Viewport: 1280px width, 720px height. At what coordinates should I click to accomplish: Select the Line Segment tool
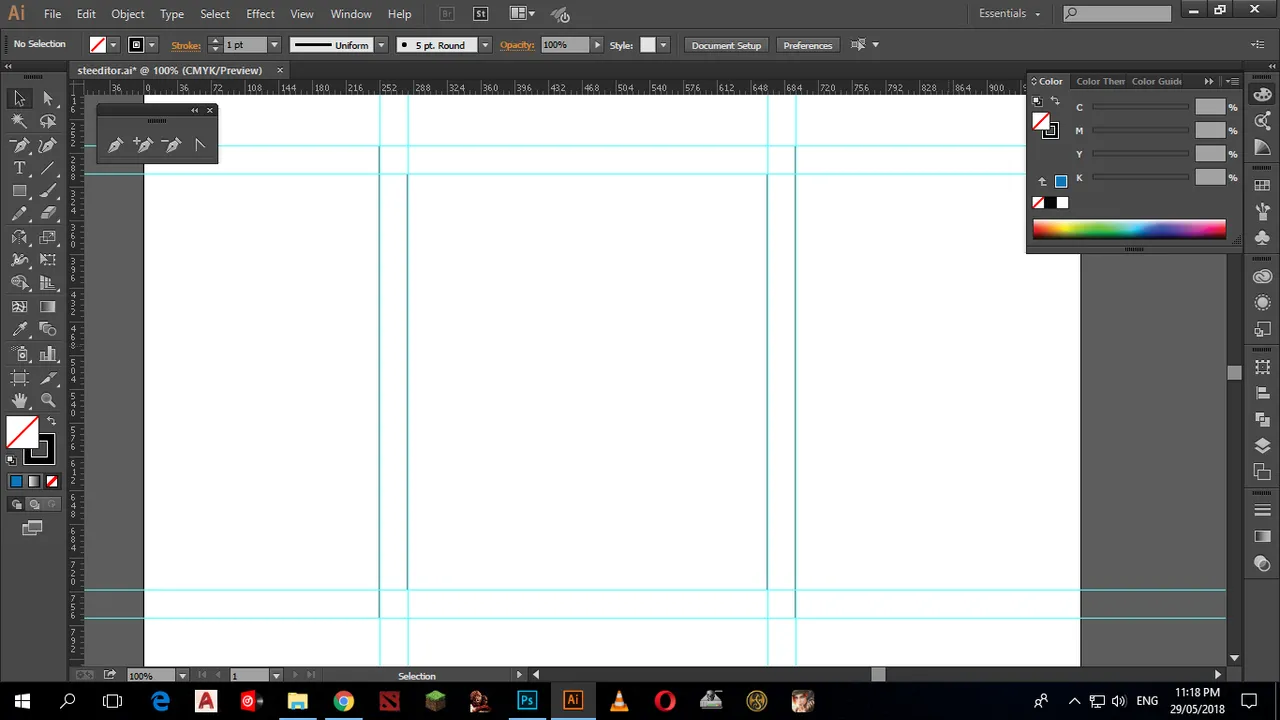47,168
